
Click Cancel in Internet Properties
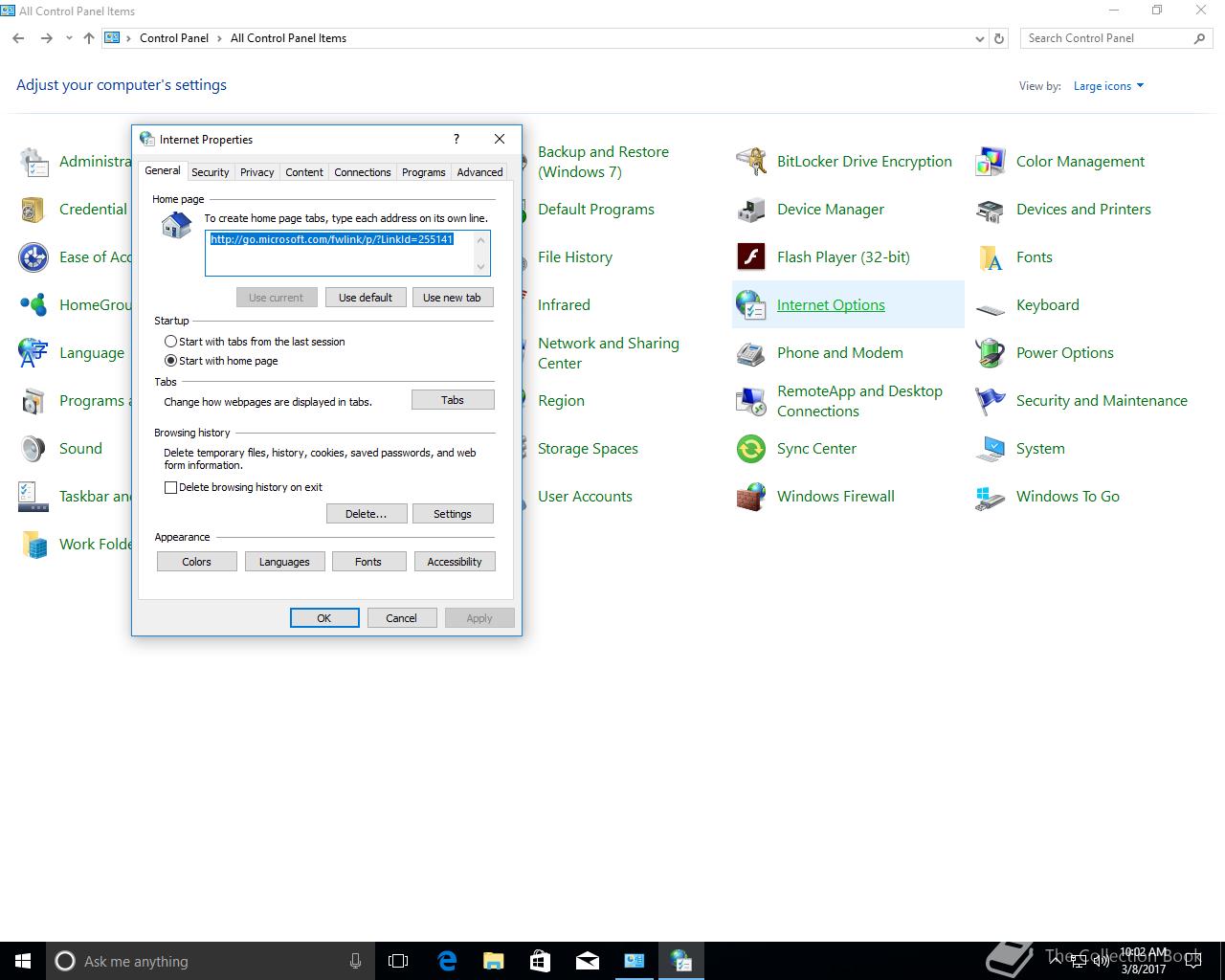point(401,618)
